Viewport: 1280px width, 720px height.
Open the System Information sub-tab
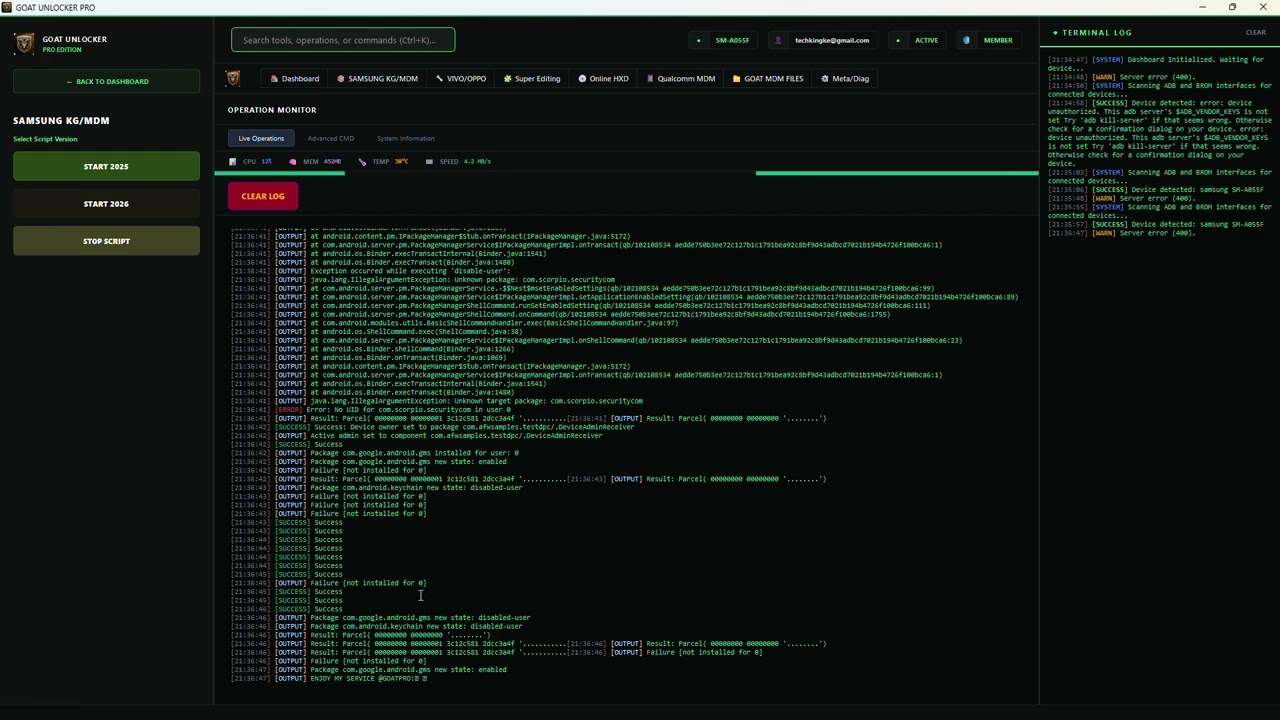click(x=406, y=138)
